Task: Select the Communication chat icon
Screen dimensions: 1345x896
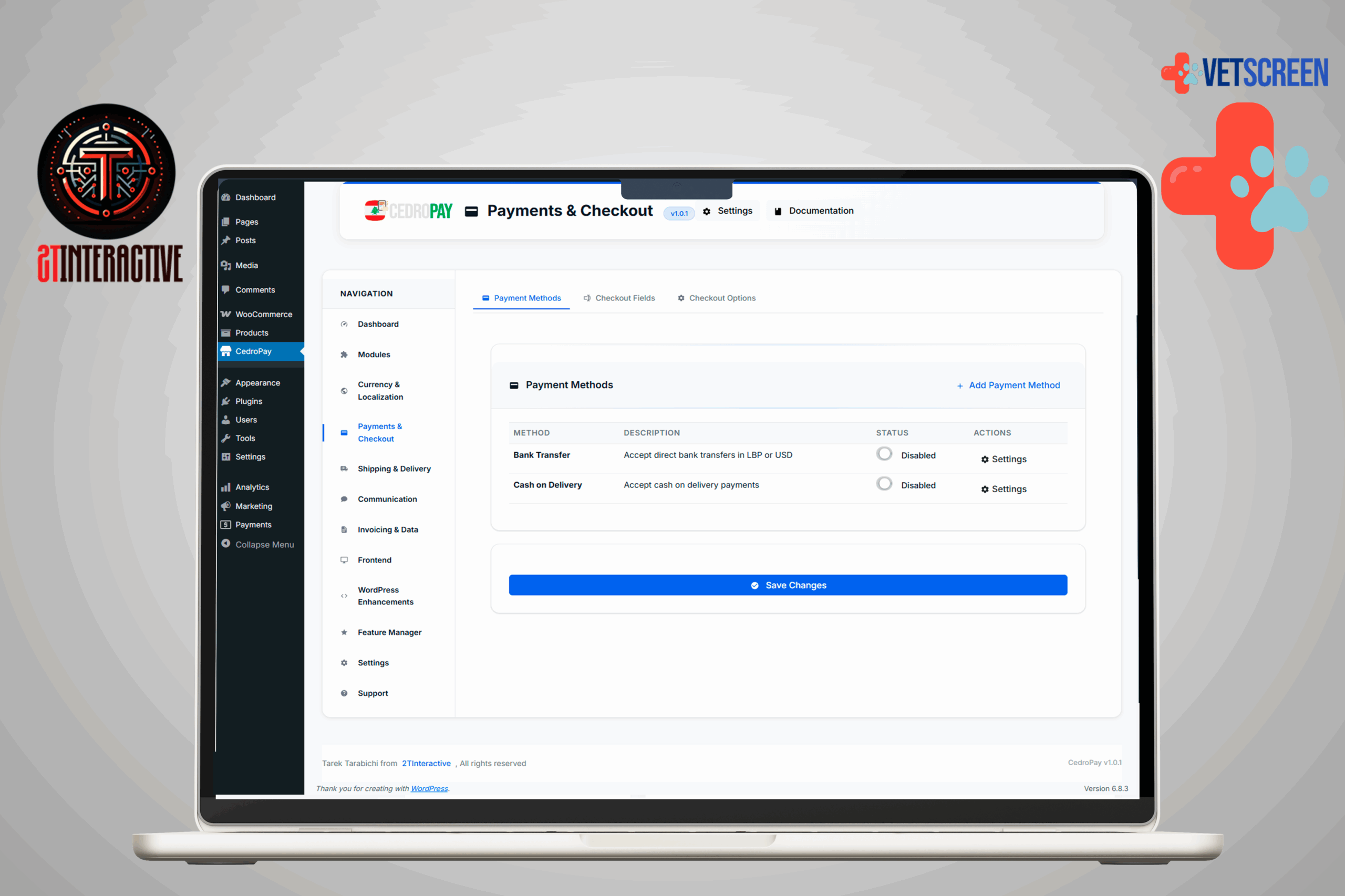Action: coord(344,498)
